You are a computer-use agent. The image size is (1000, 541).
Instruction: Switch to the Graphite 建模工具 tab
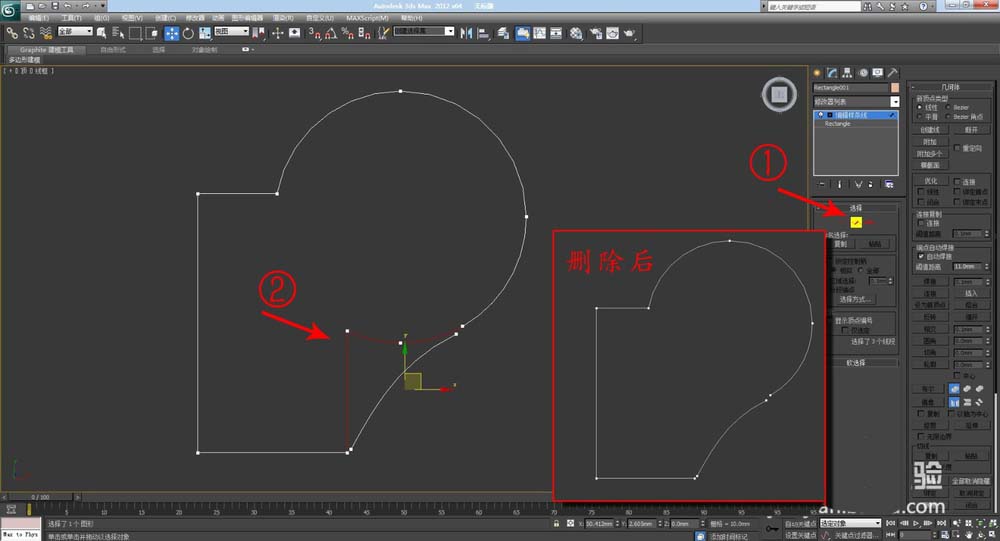click(x=47, y=48)
